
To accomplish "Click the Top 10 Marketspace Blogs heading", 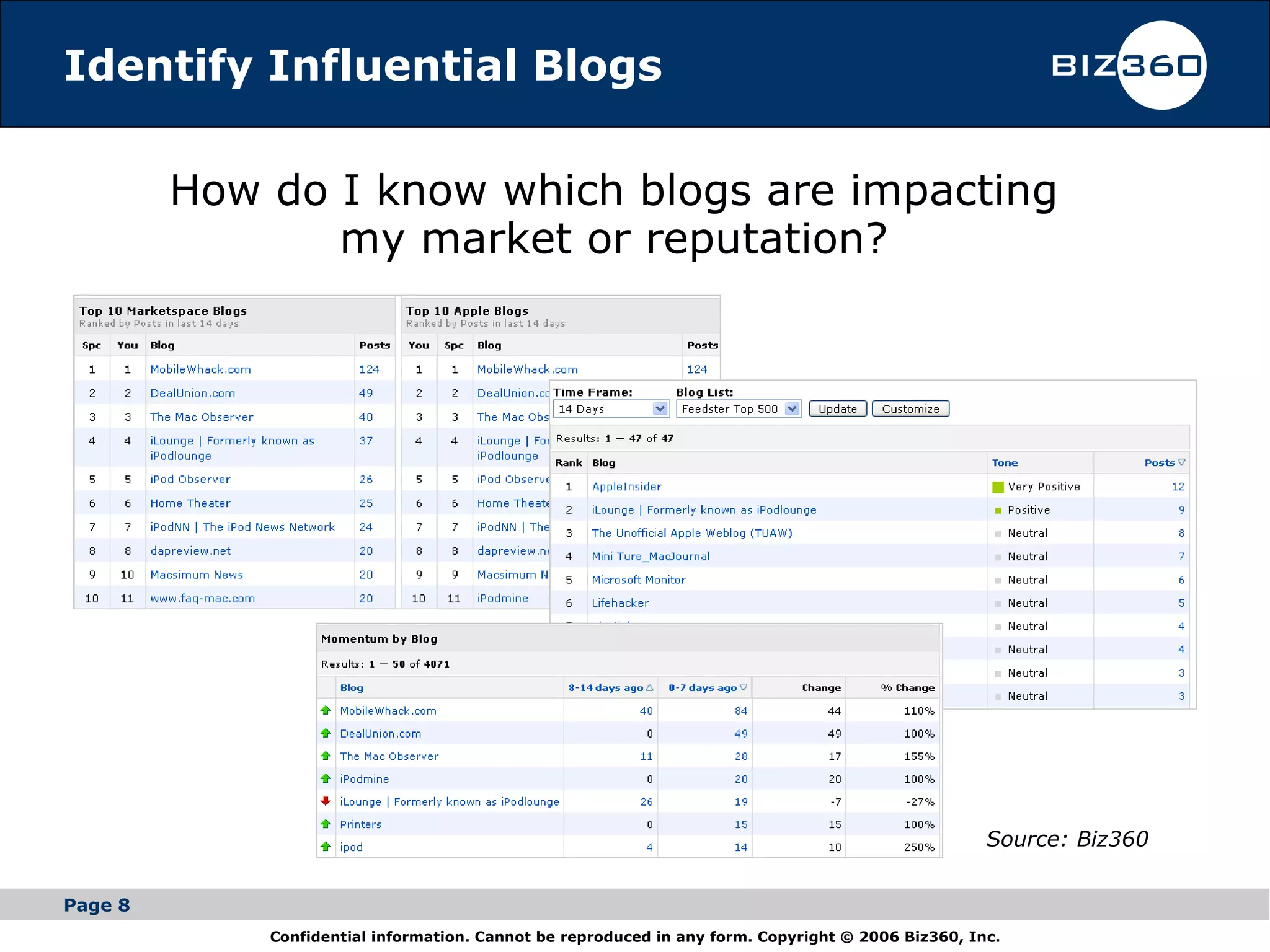I will tap(162, 311).
